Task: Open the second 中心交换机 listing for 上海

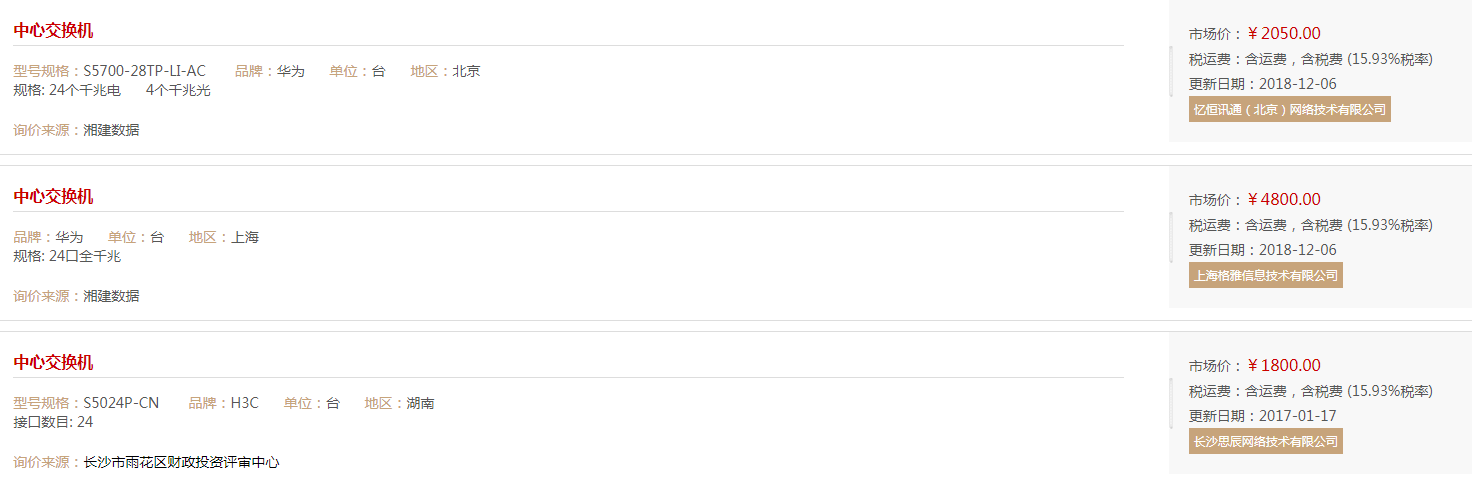Action: click(x=53, y=196)
